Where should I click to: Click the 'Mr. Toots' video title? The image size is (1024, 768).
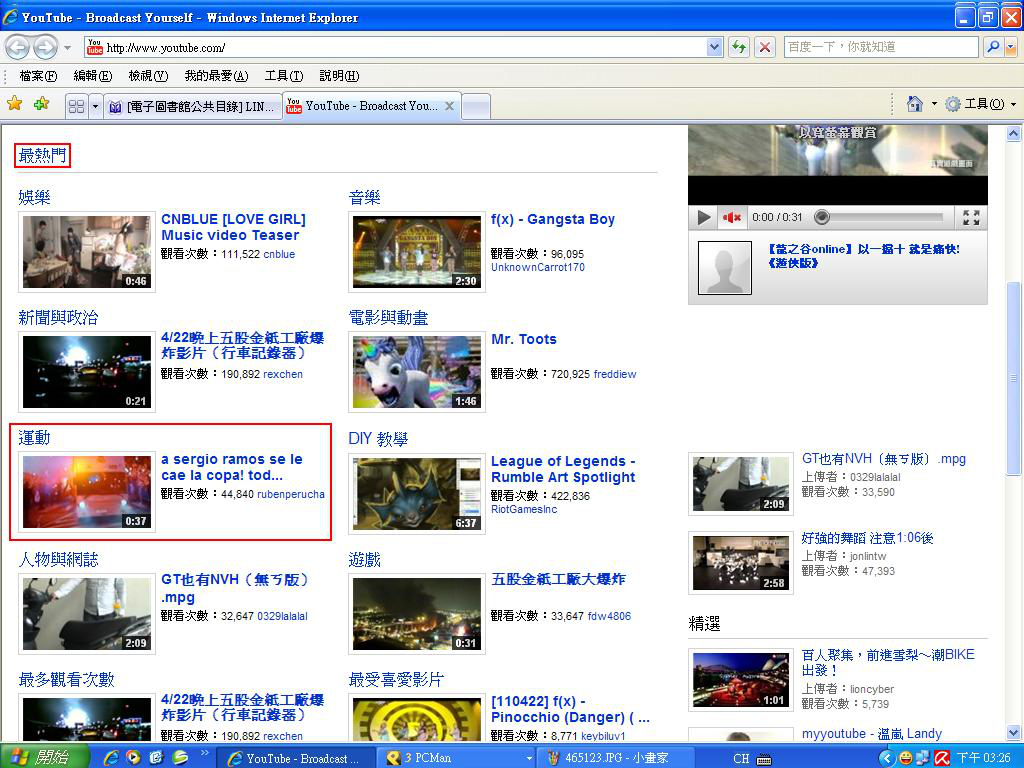coord(523,339)
